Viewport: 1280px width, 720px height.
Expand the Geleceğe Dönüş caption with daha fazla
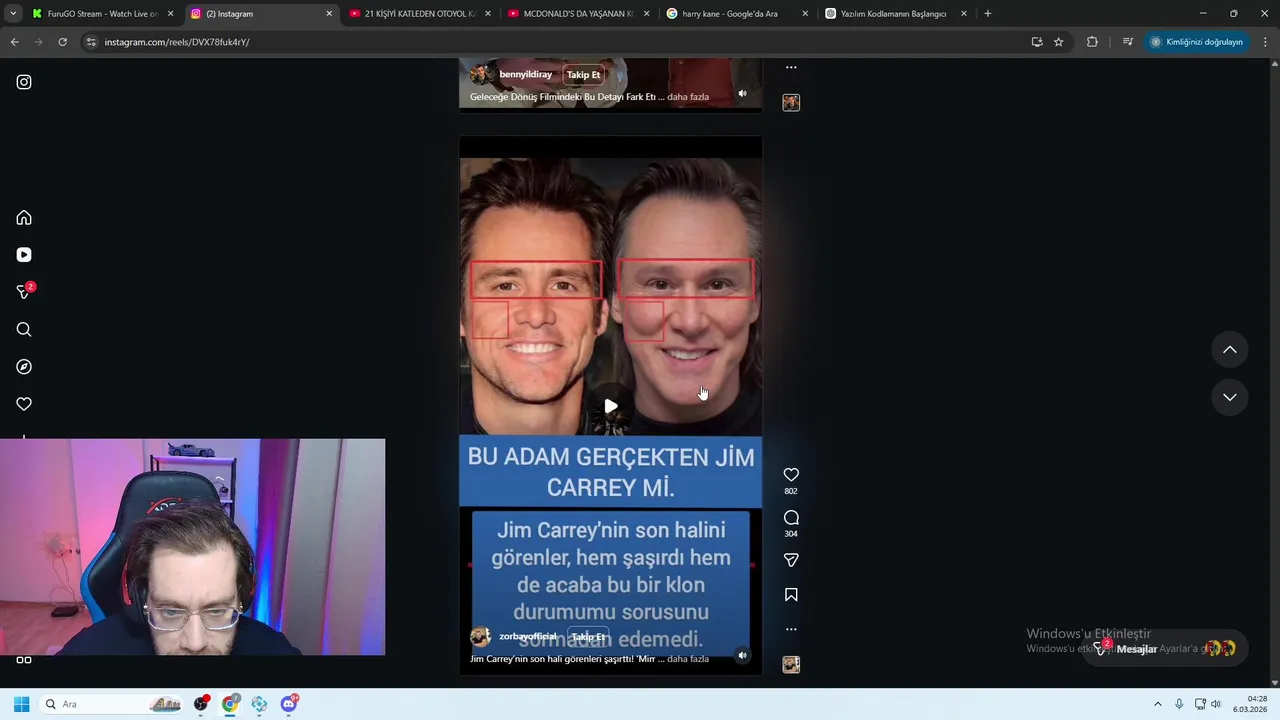(688, 97)
